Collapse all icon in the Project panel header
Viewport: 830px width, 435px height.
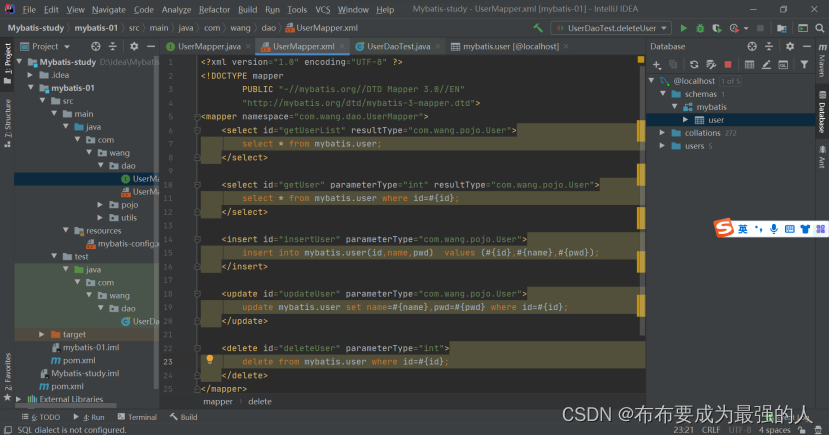click(112, 47)
